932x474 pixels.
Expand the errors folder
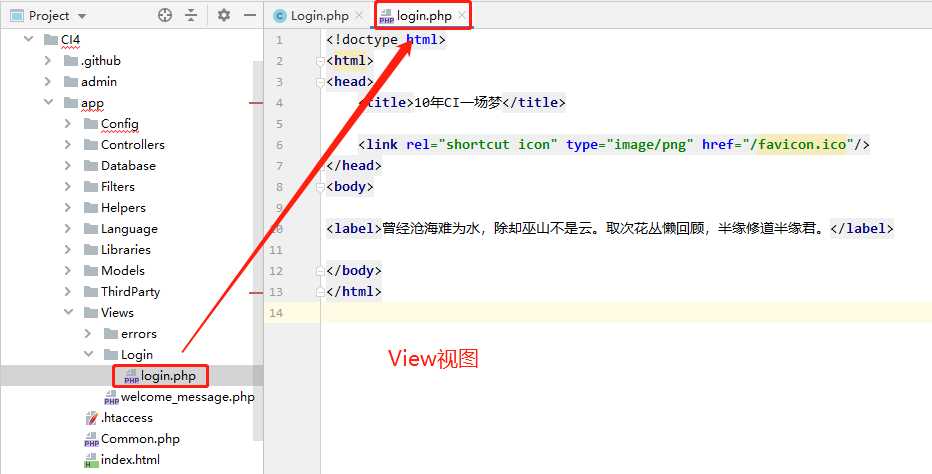click(88, 334)
